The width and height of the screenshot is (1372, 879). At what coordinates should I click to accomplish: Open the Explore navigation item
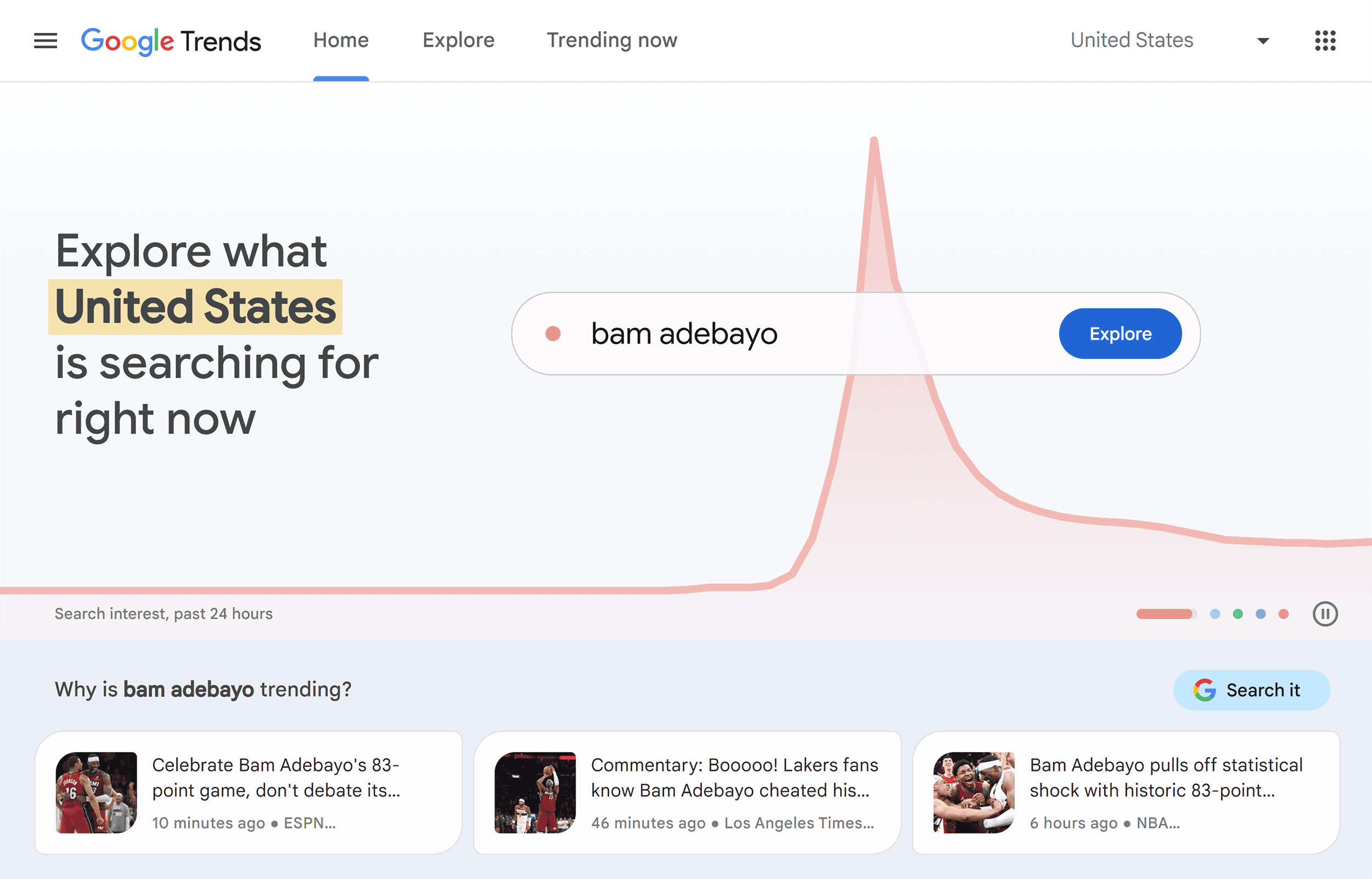(458, 40)
